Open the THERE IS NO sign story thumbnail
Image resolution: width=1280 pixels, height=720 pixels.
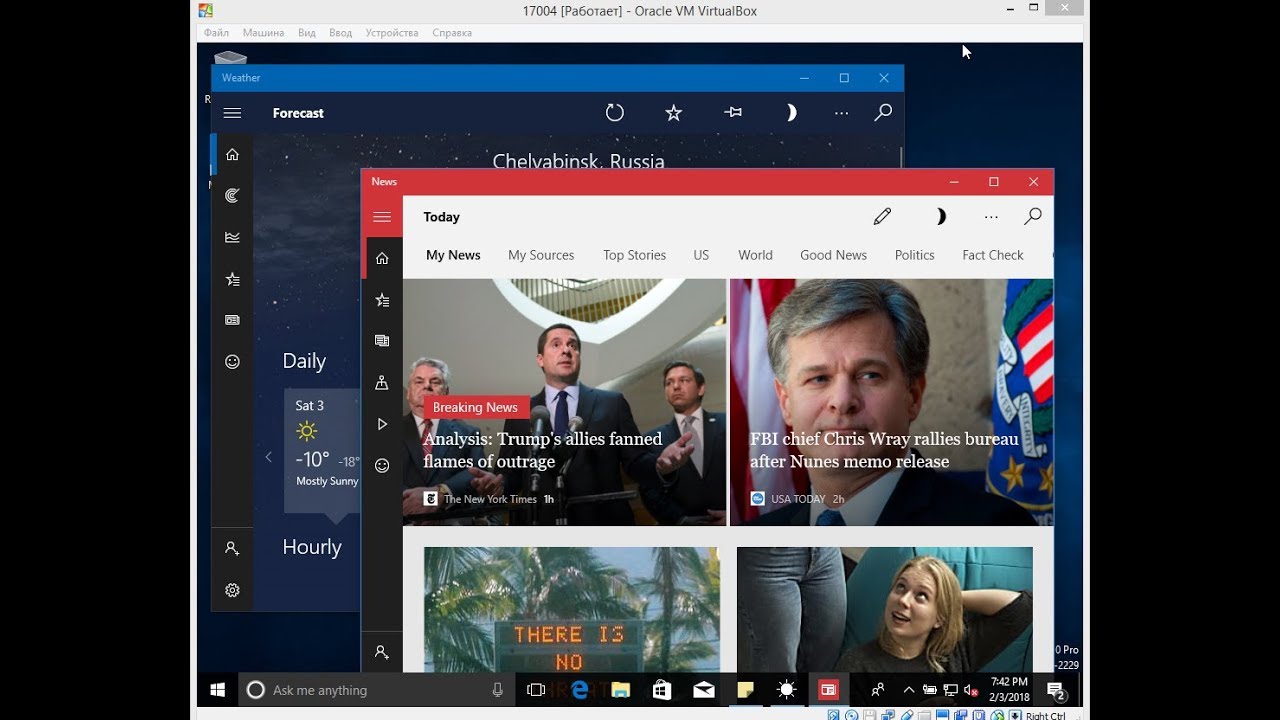(571, 609)
